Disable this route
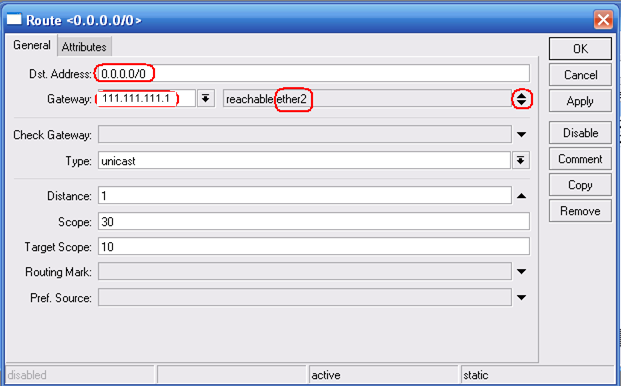Image resolution: width=621 pixels, height=386 pixels. tap(580, 133)
